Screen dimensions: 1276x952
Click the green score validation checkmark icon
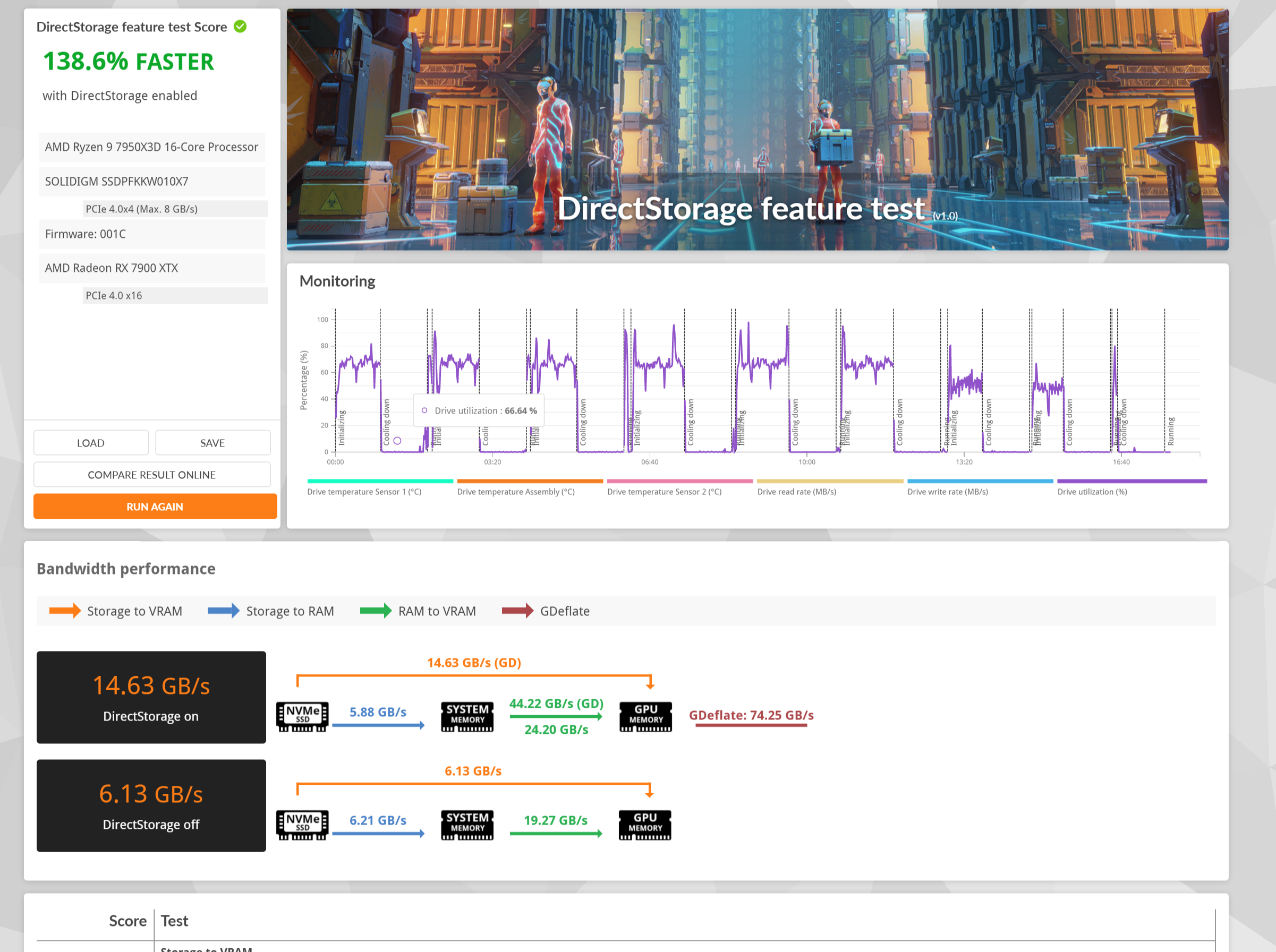(x=240, y=27)
